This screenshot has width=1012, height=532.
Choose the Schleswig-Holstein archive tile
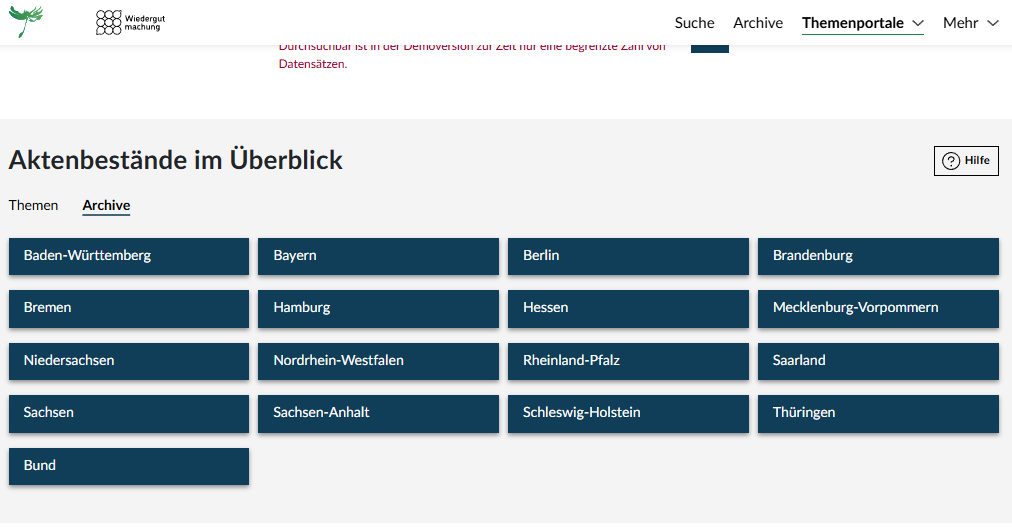point(628,413)
